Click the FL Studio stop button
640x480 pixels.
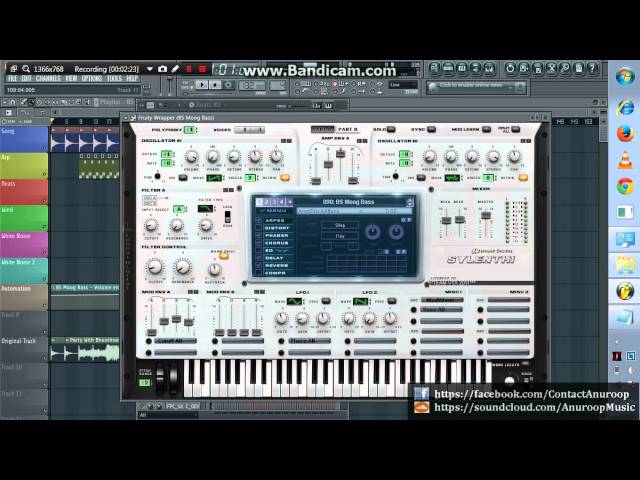click(215, 85)
